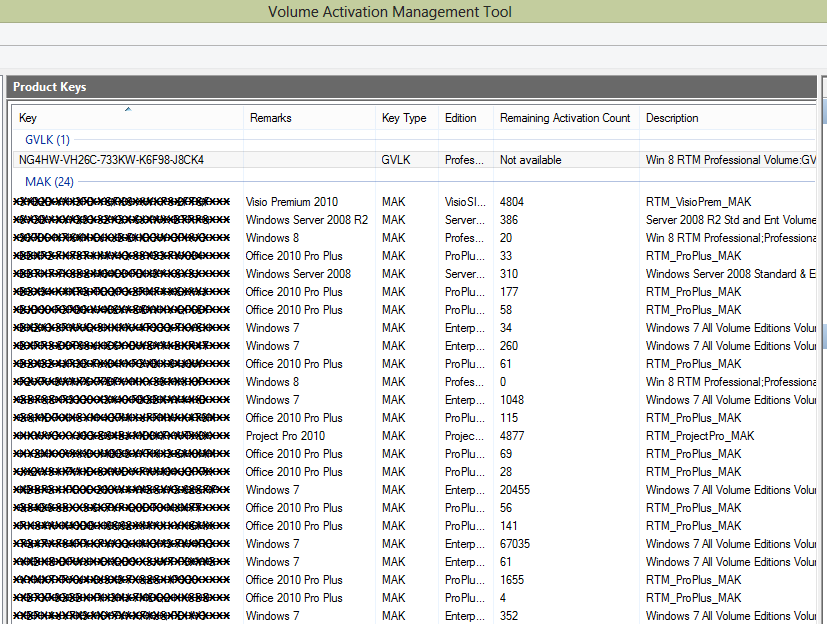Click remaining count 1048
The image size is (827, 624).
512,400
